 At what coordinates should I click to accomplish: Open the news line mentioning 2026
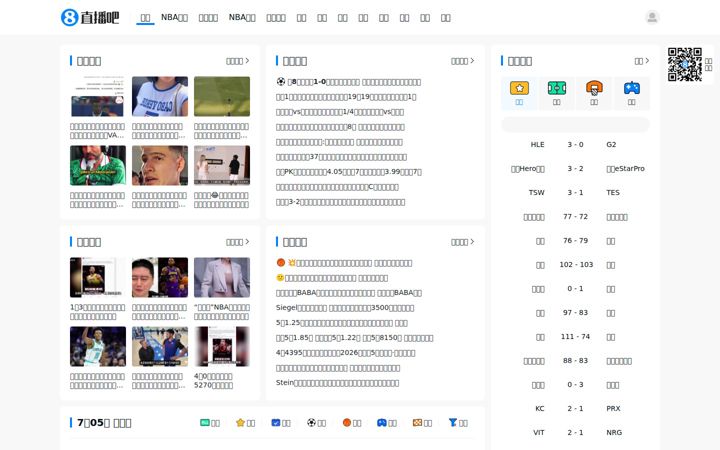pyautogui.click(x=346, y=353)
